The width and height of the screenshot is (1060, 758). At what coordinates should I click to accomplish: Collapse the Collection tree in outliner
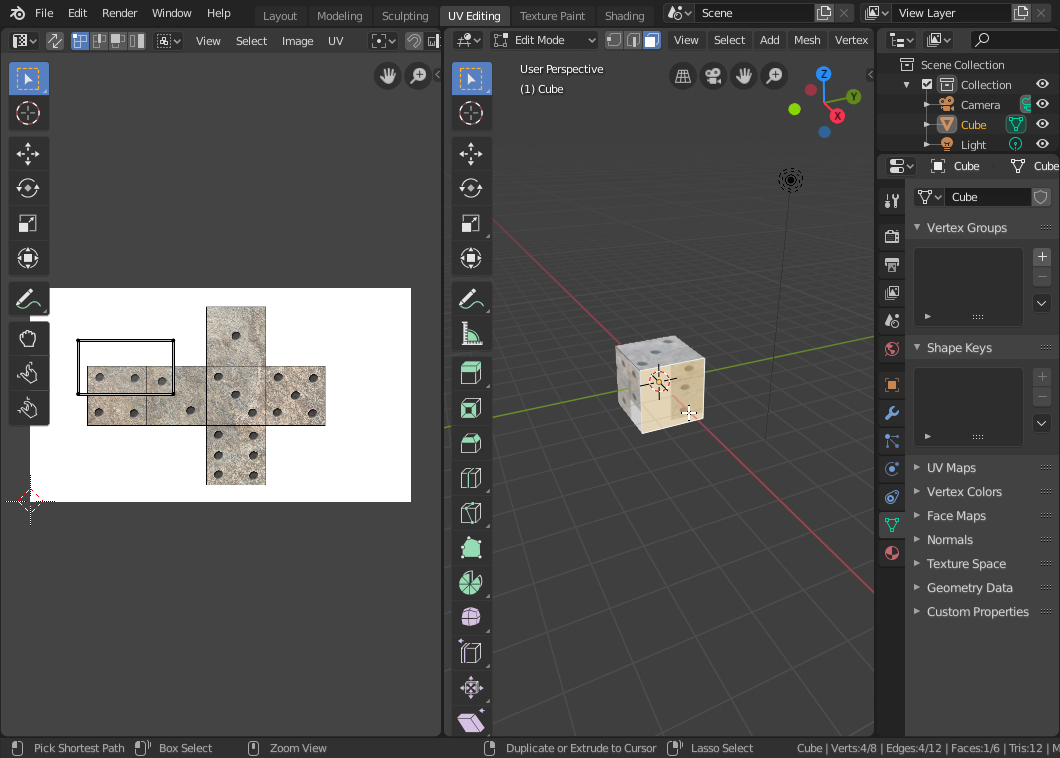907,85
